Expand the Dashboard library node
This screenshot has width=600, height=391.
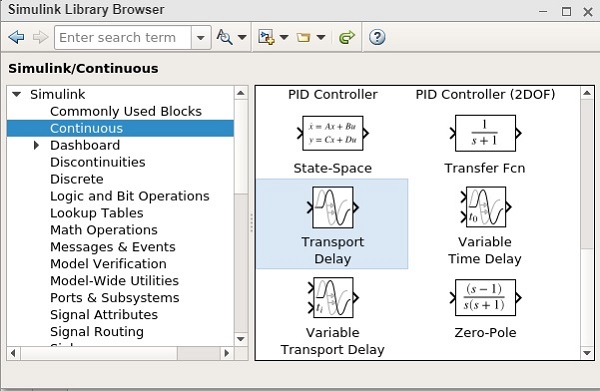(36, 145)
